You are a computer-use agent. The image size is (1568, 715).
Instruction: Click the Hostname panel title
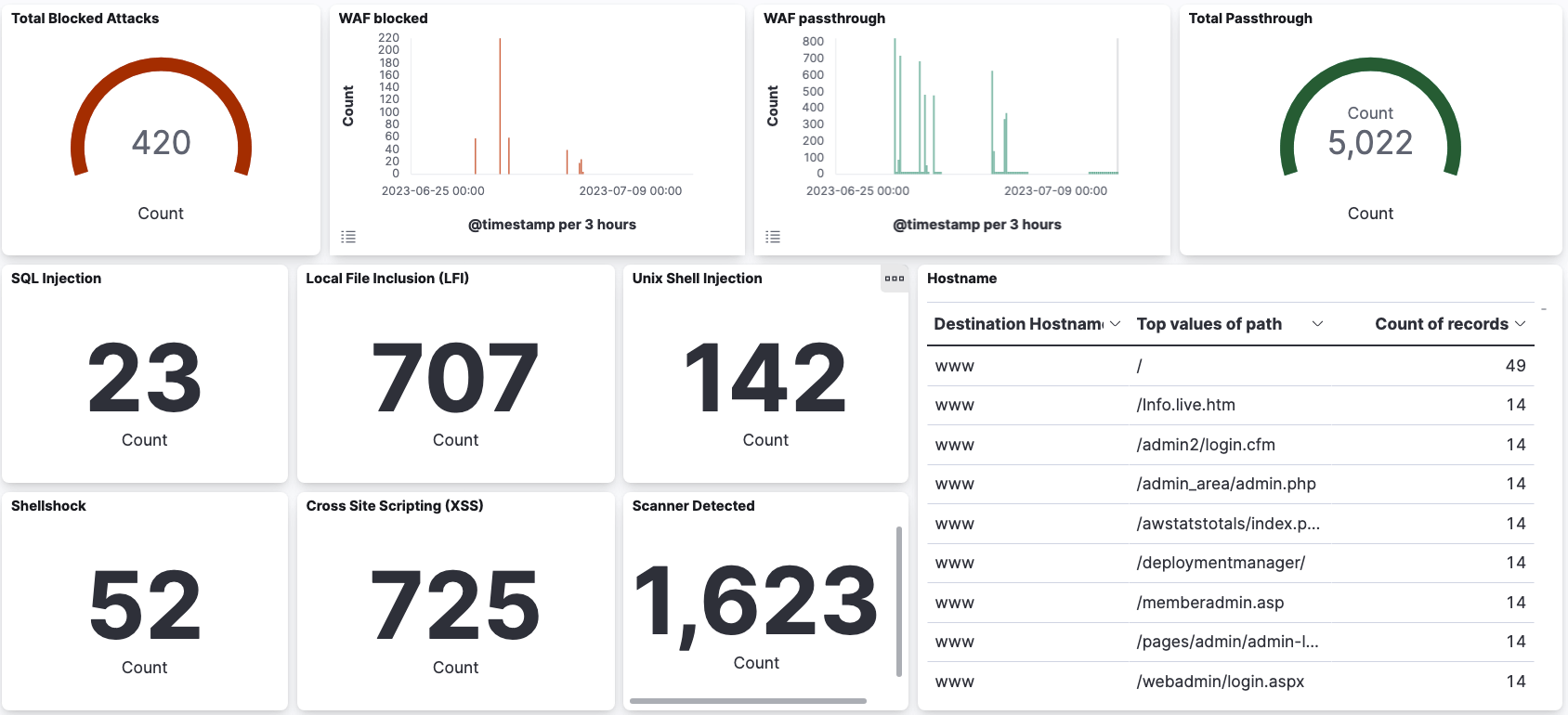(x=961, y=279)
